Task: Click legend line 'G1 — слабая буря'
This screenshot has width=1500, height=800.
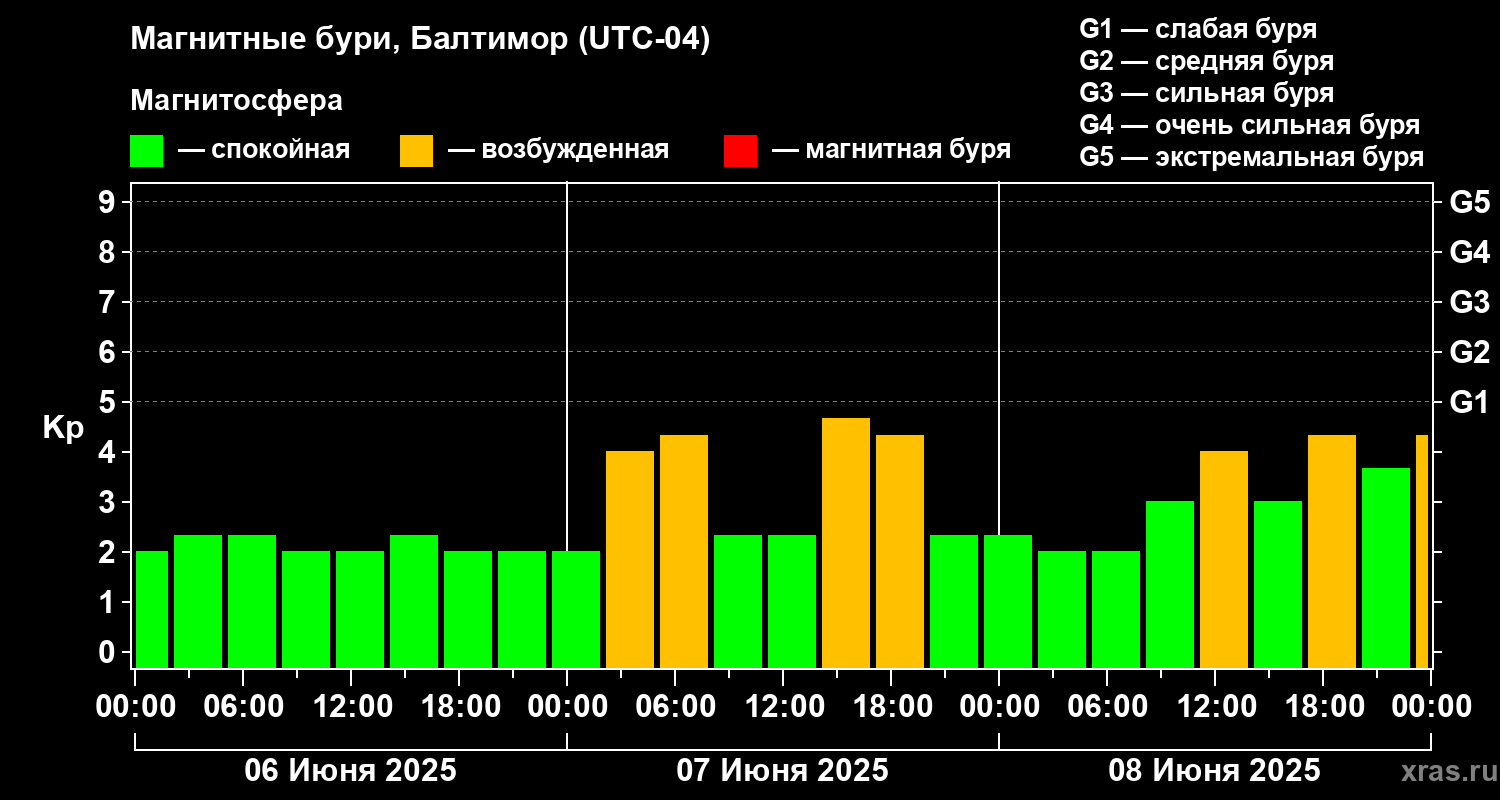Action: click(x=1198, y=28)
